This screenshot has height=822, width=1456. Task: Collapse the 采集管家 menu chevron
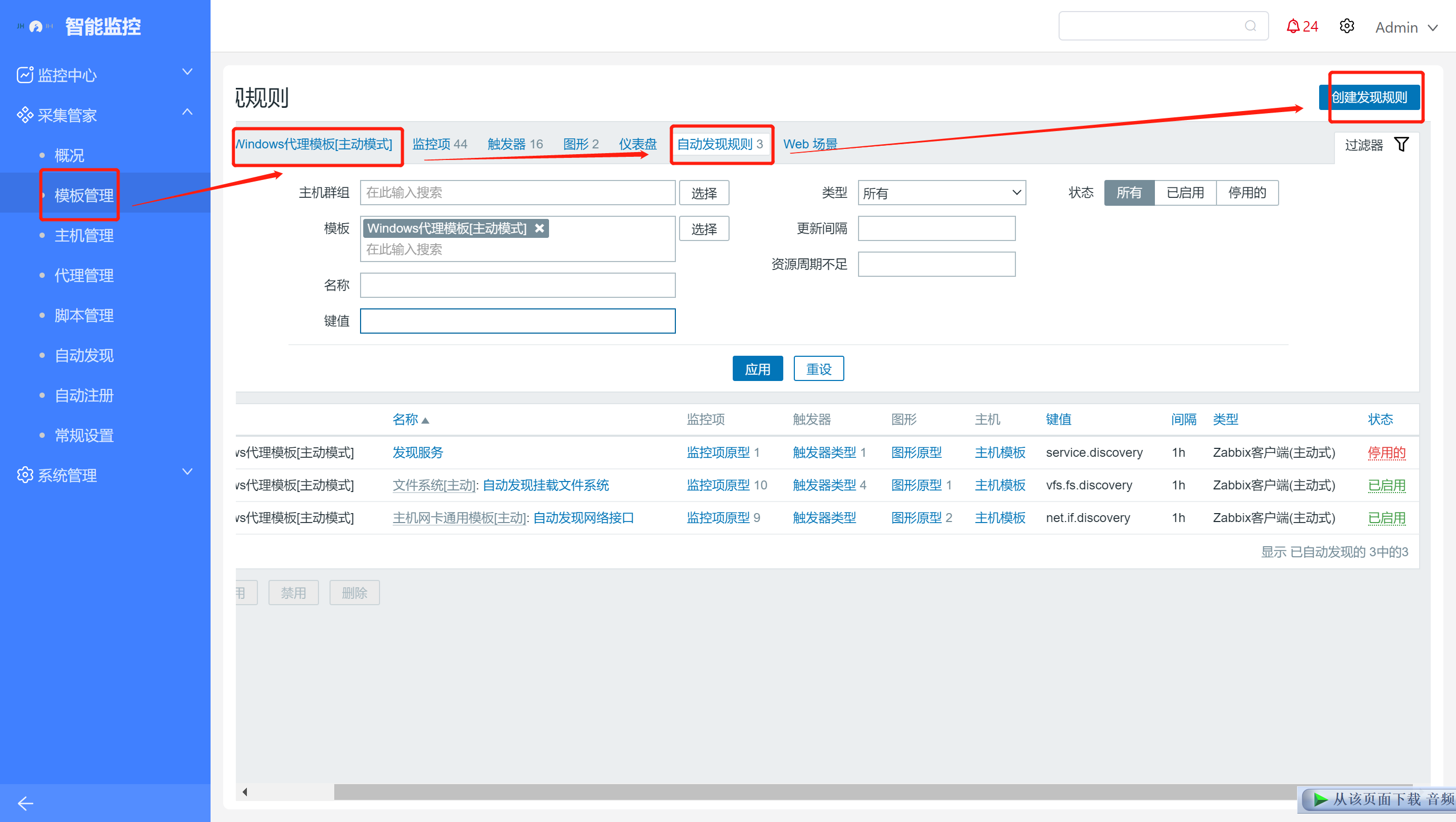[x=187, y=112]
